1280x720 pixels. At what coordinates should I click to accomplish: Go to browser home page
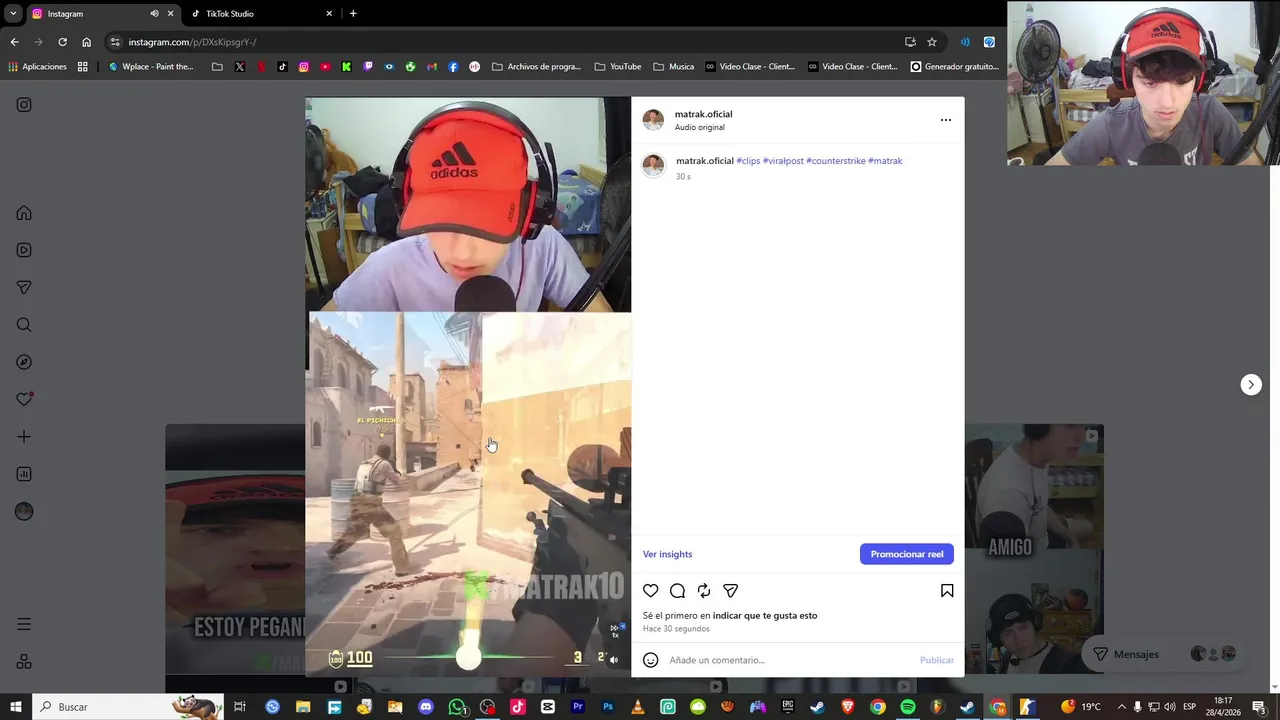[86, 42]
